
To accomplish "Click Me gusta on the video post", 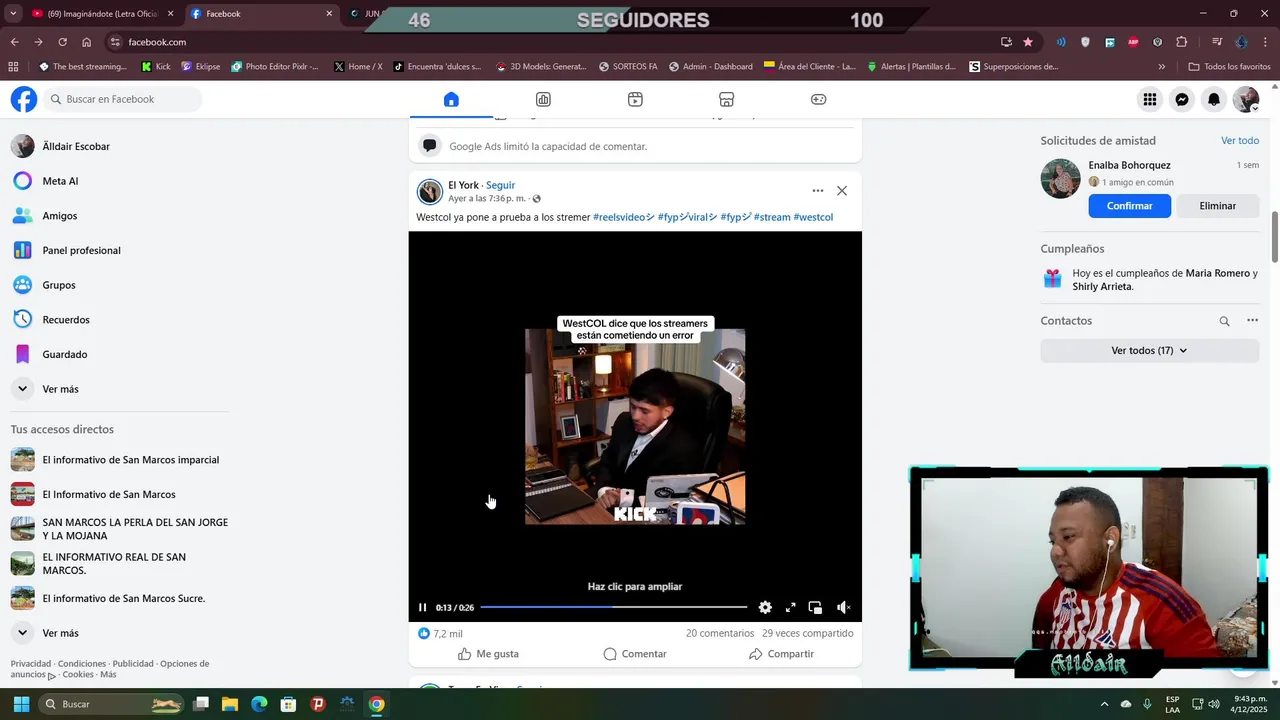I will (488, 654).
